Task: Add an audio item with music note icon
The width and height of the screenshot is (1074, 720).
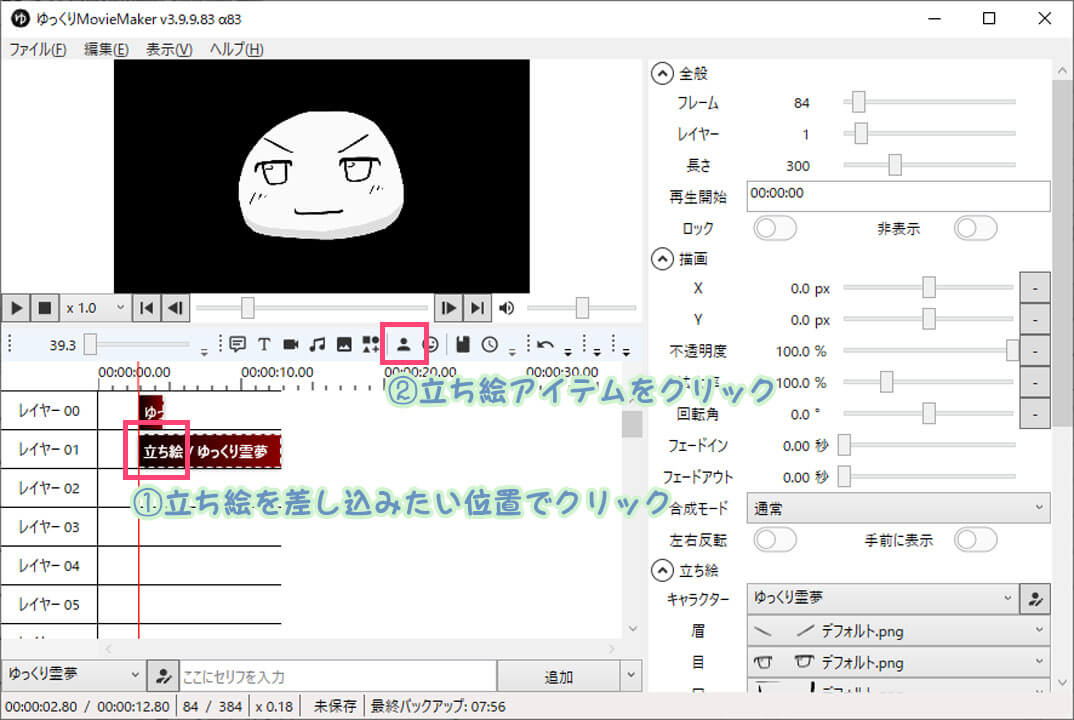Action: coord(317,345)
